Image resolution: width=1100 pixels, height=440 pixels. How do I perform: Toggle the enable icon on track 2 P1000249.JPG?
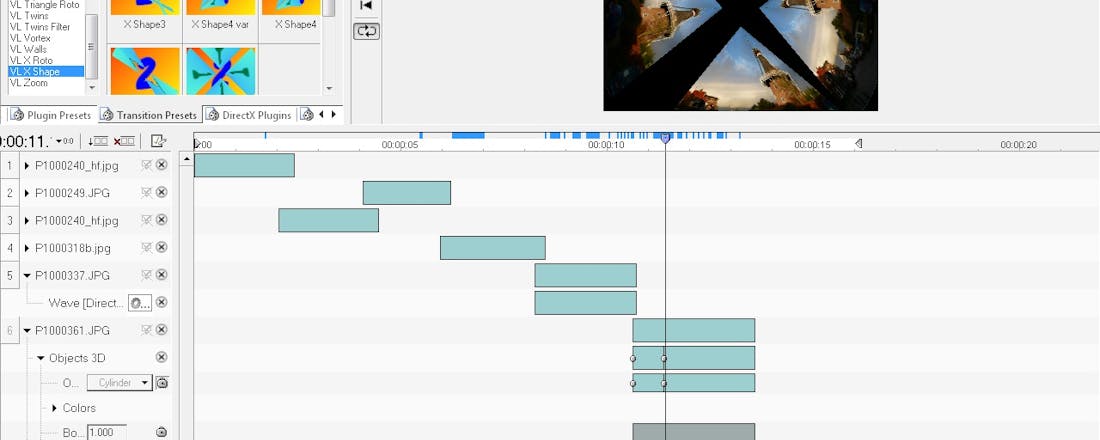tap(146, 192)
